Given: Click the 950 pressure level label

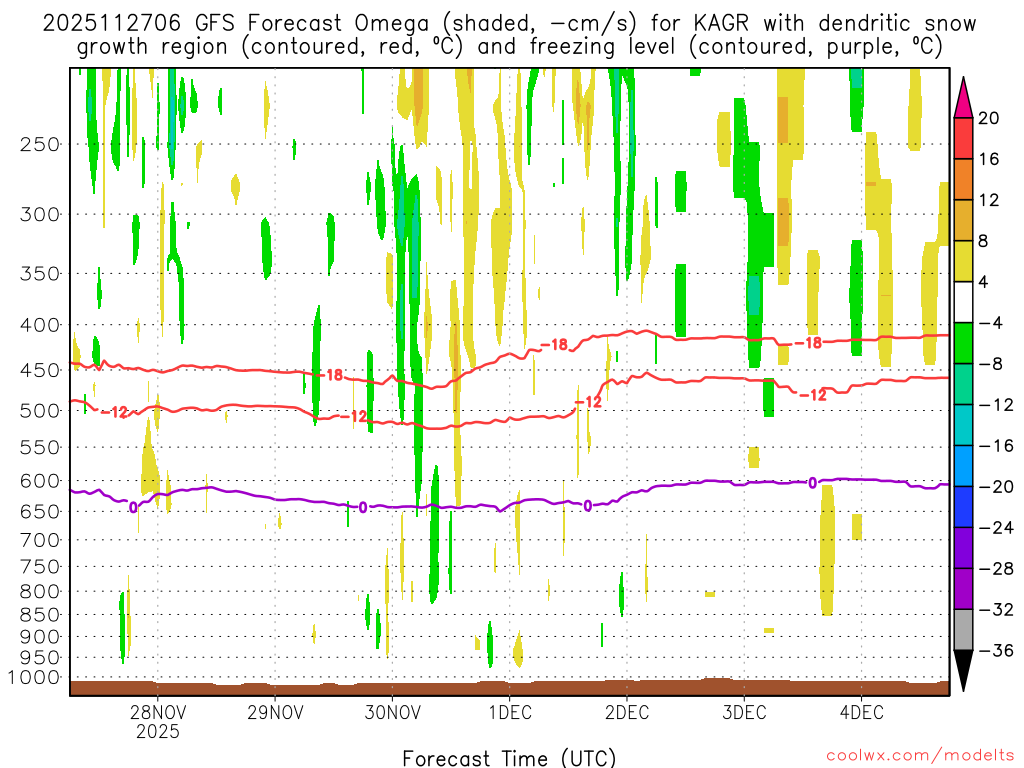Looking at the screenshot, I should [x=40, y=658].
